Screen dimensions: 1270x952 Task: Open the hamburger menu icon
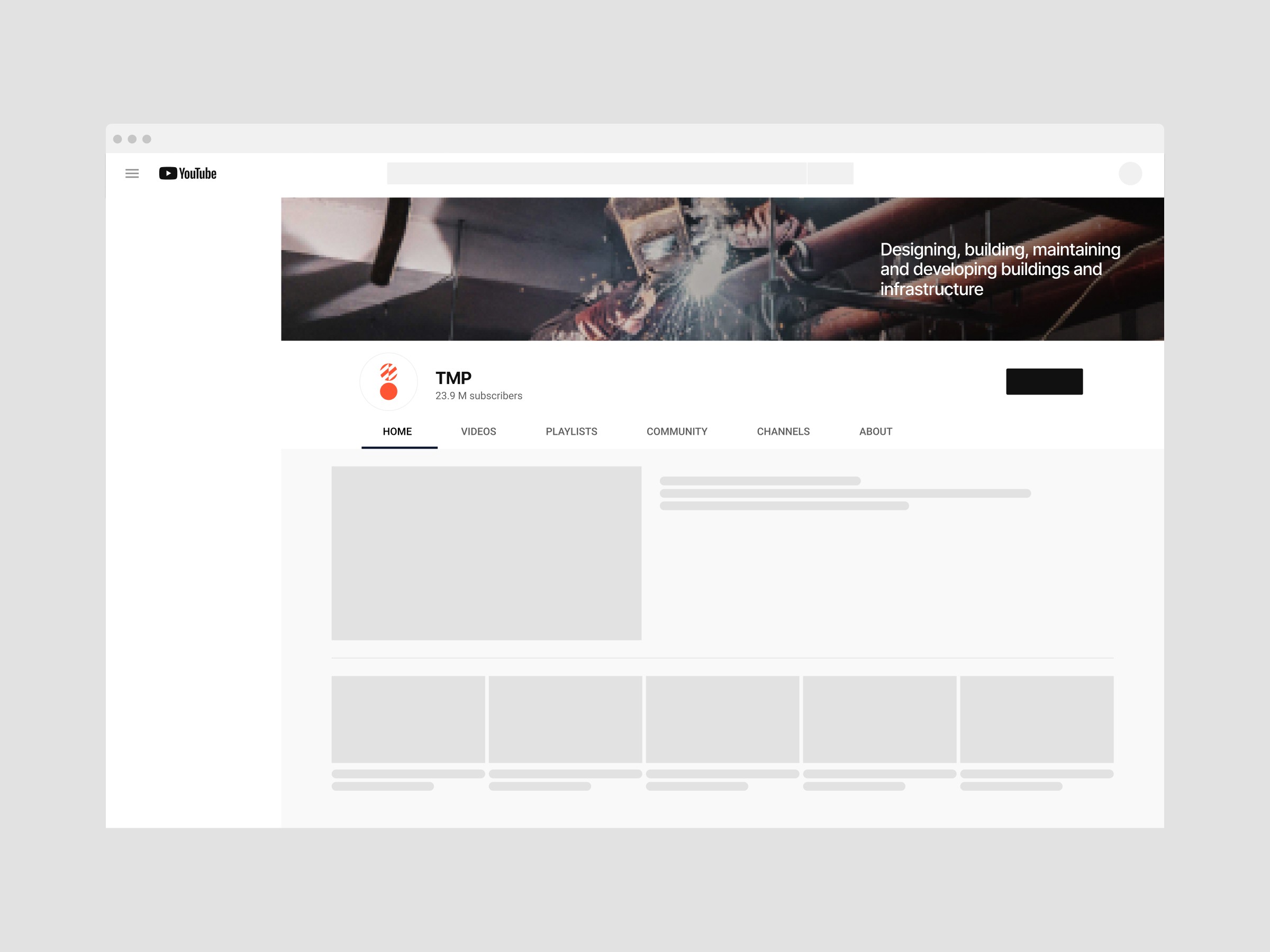click(x=132, y=173)
